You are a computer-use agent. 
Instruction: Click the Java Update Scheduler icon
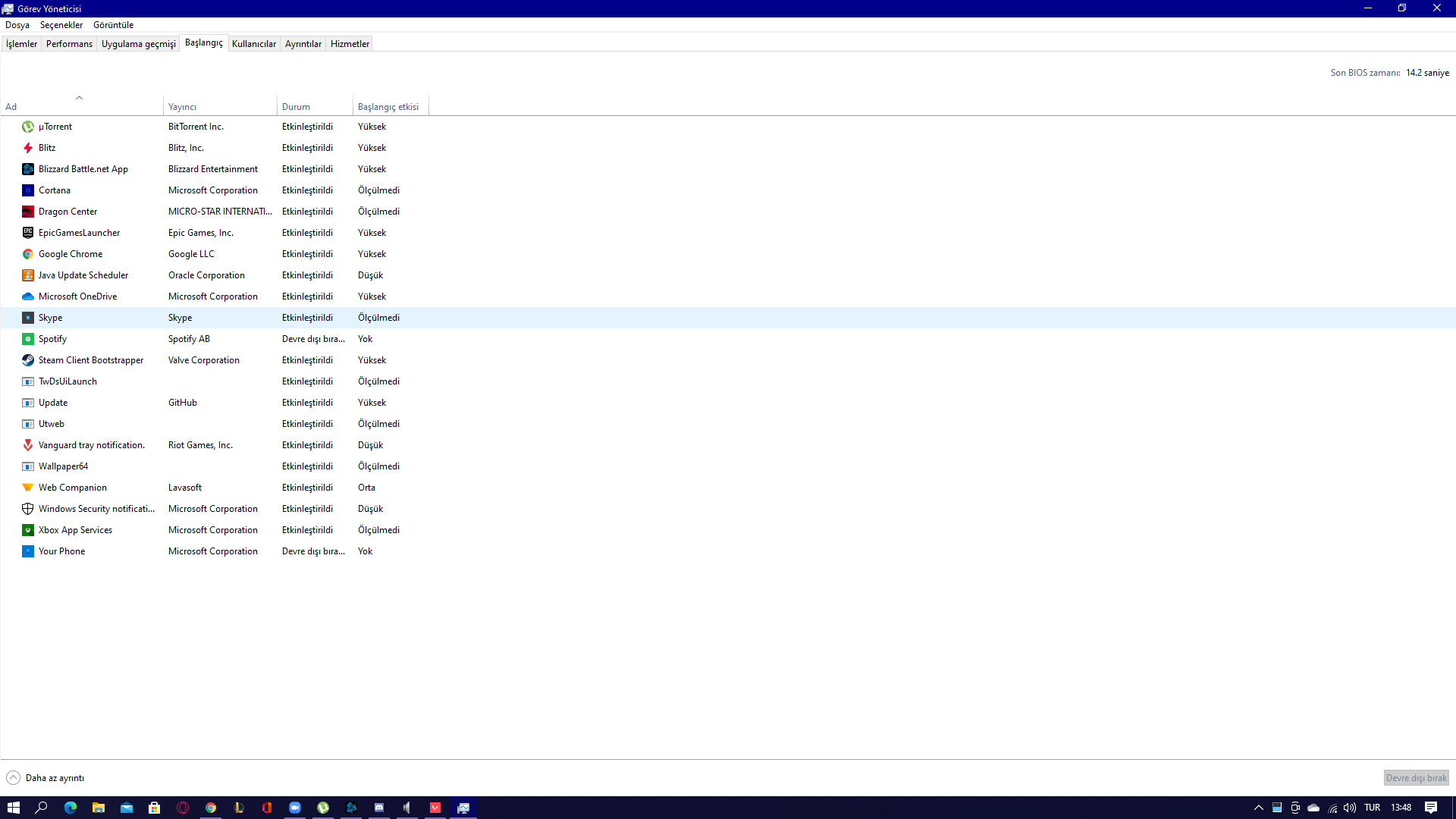(x=28, y=275)
